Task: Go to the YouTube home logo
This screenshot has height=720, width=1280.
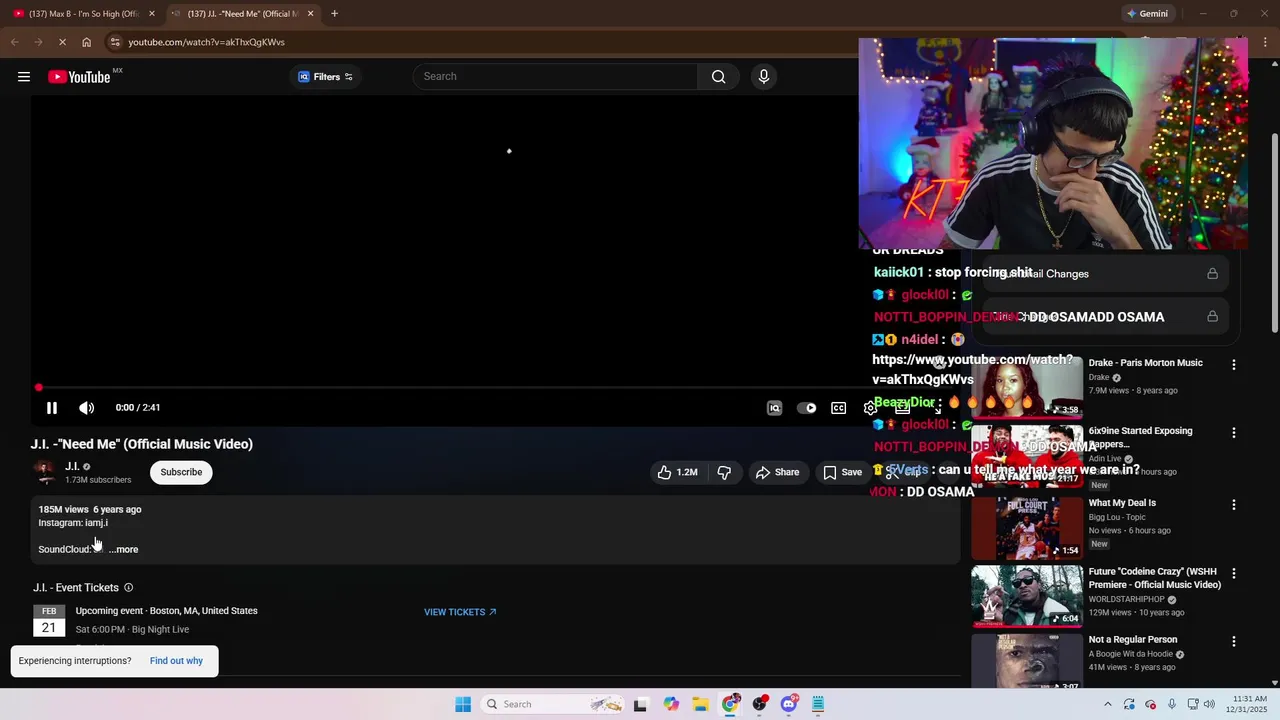Action: [79, 77]
